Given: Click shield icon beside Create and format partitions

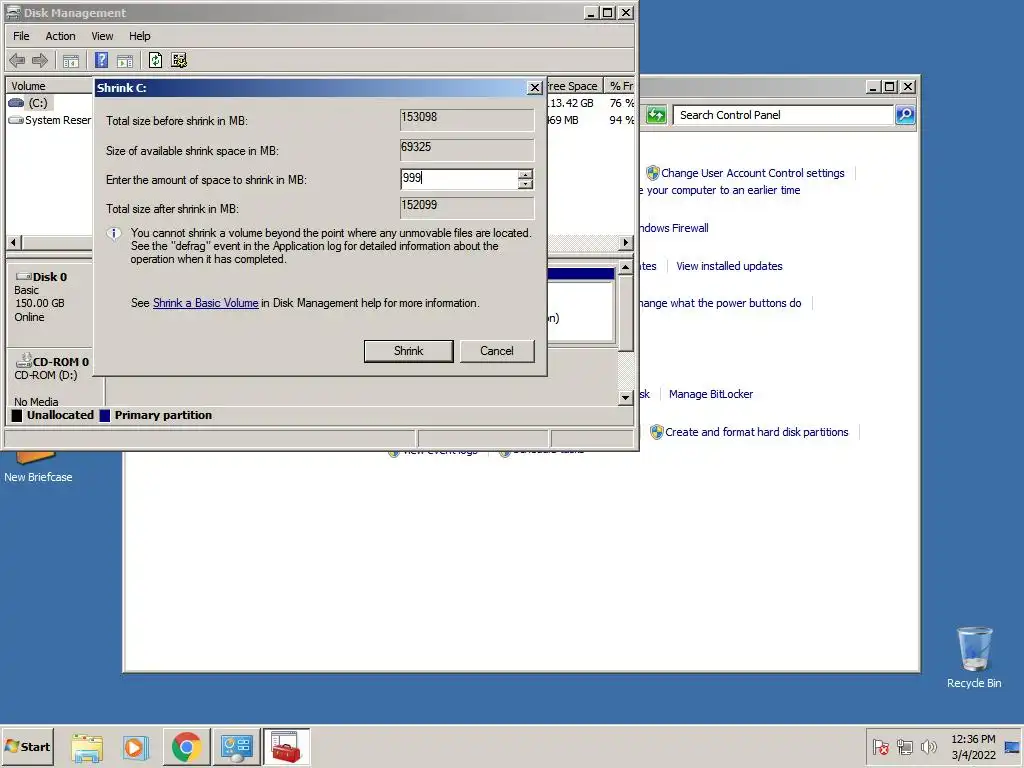Looking at the screenshot, I should pos(656,432).
